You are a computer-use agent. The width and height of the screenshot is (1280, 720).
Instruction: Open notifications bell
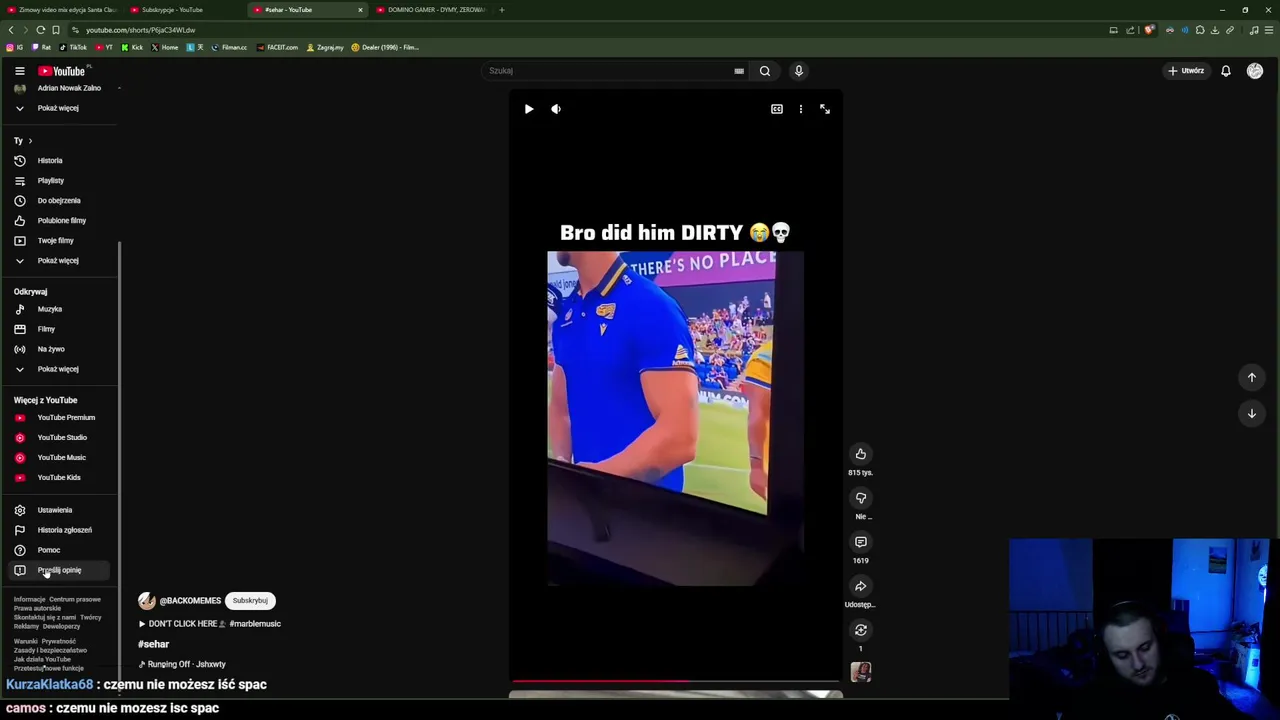click(x=1225, y=71)
